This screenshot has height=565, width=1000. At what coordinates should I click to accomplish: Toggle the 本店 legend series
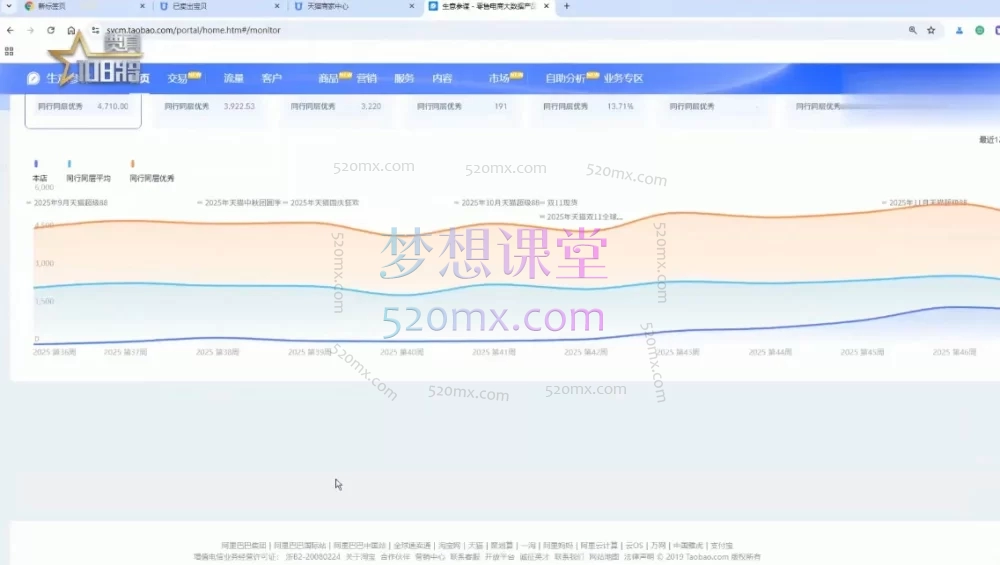(x=40, y=172)
